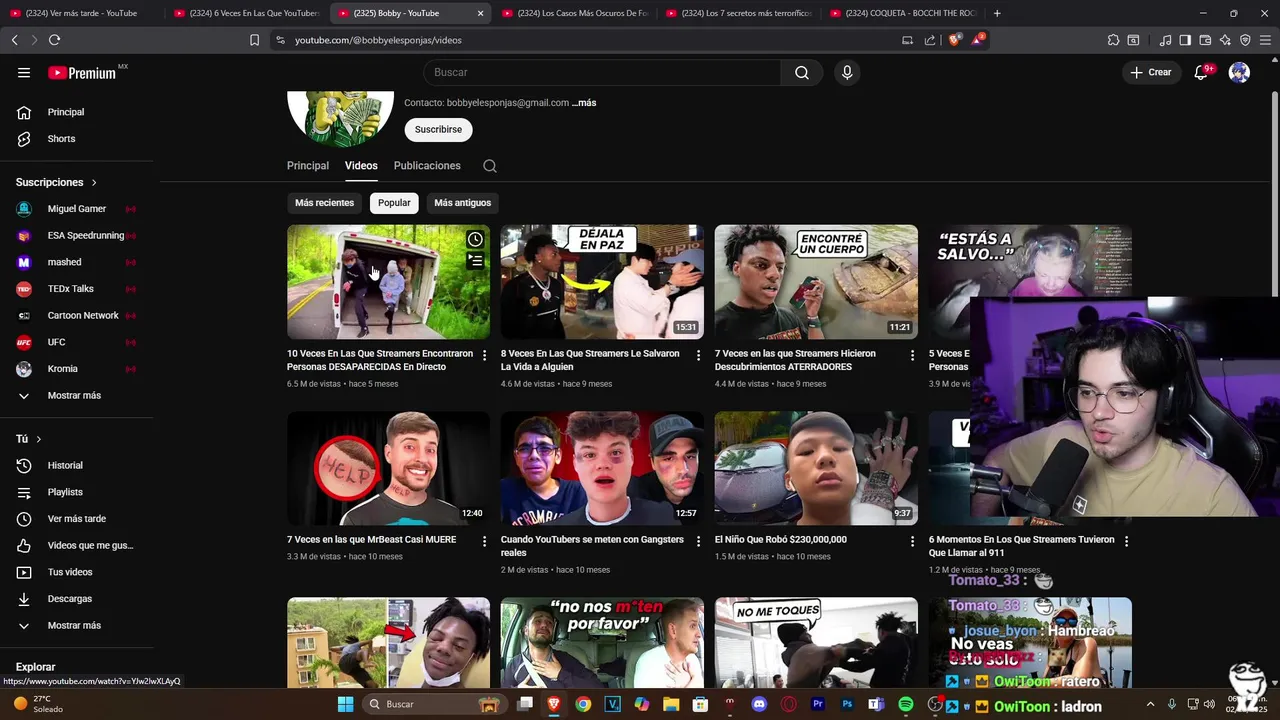
Task: Toggle the browser sidebar panel
Action: point(1185,40)
